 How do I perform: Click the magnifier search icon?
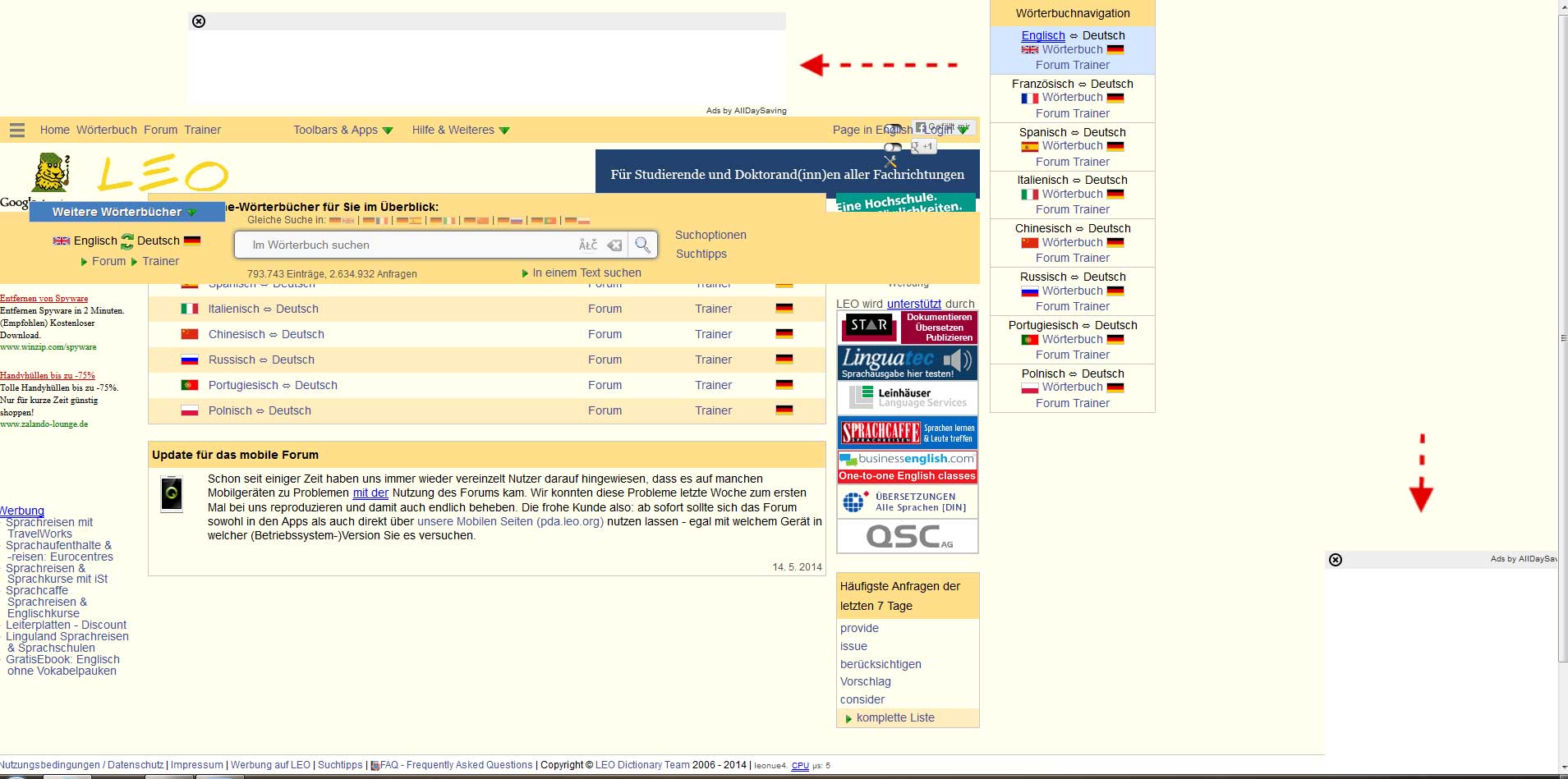pyautogui.click(x=642, y=245)
